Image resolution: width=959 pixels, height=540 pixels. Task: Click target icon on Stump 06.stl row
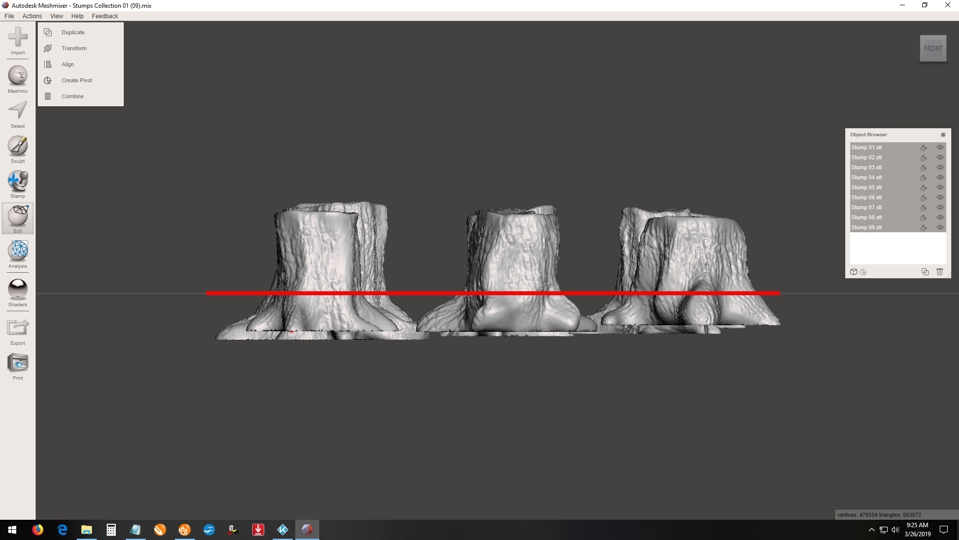pos(923,198)
